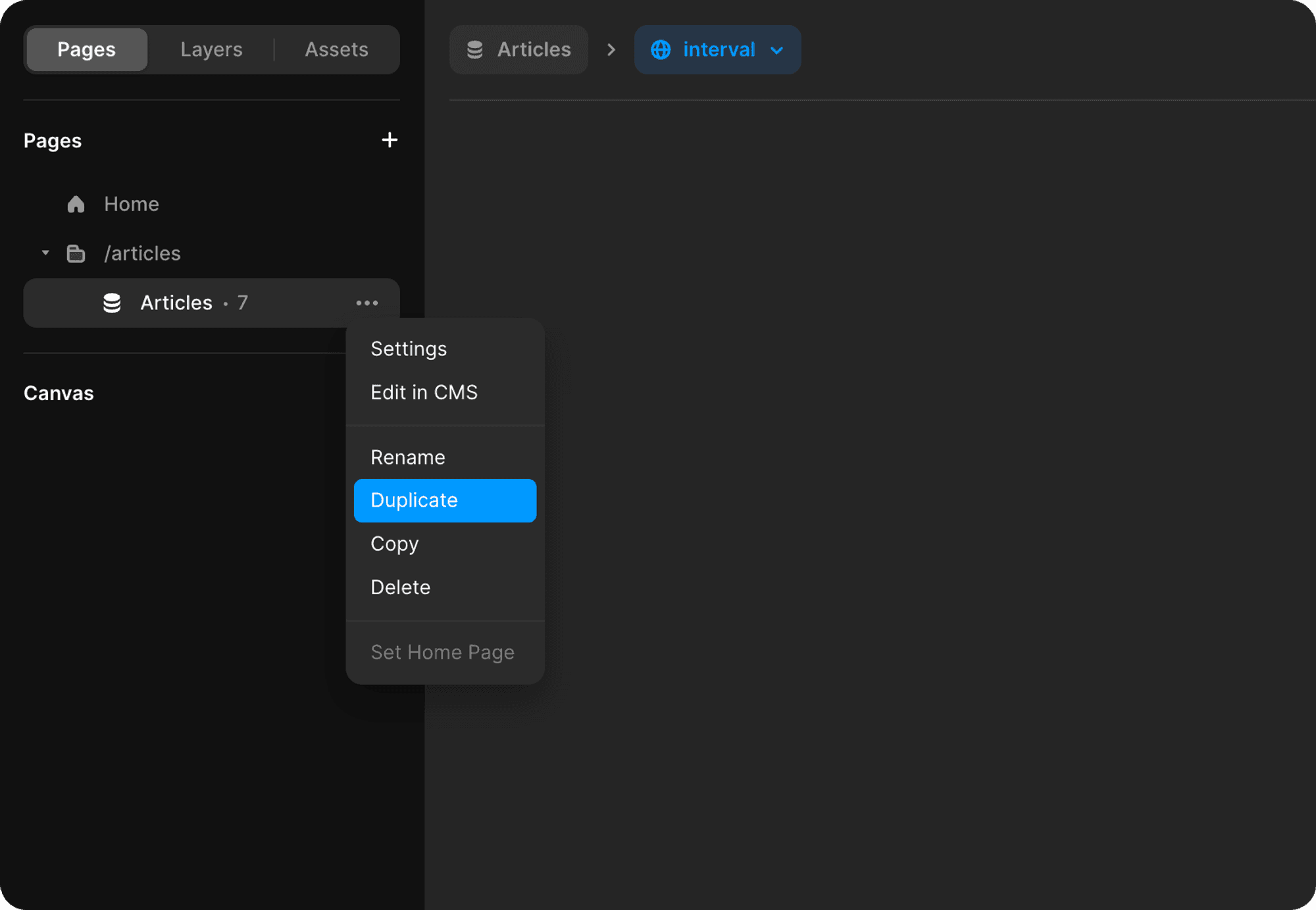This screenshot has height=910, width=1316.
Task: Choose Settings in the context menu
Action: (409, 349)
